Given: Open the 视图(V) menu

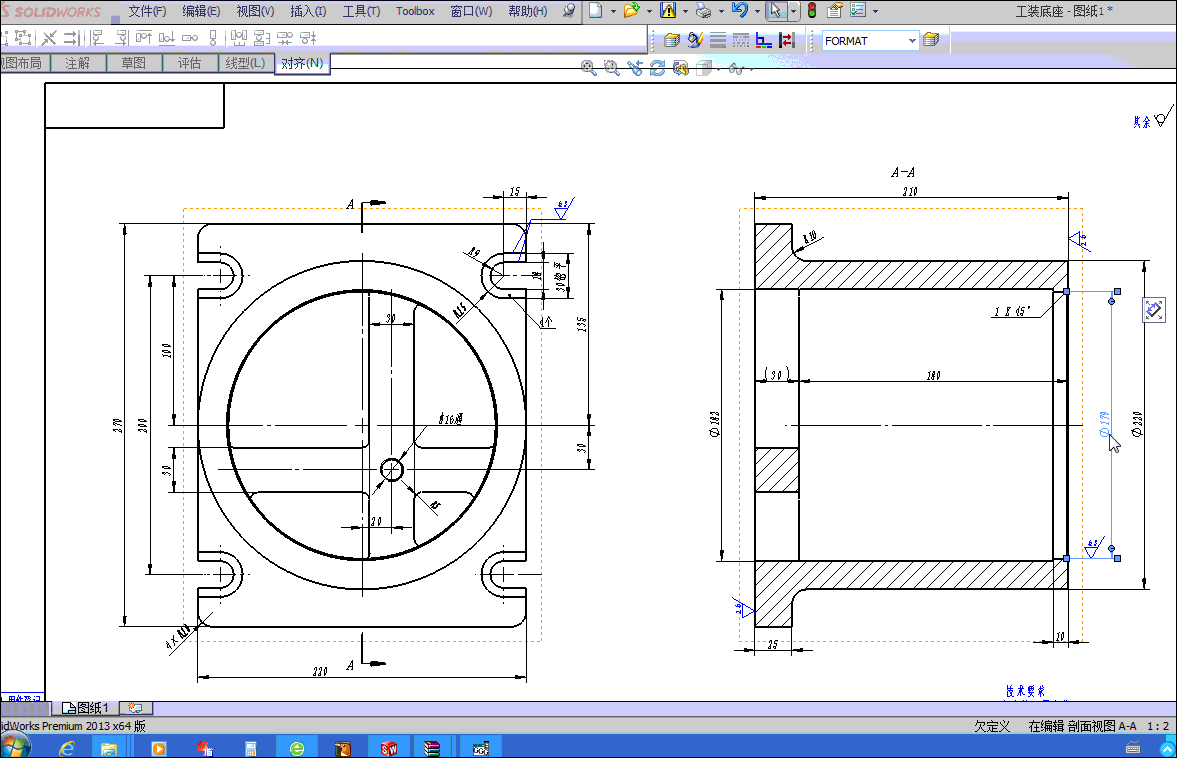Looking at the screenshot, I should [255, 11].
